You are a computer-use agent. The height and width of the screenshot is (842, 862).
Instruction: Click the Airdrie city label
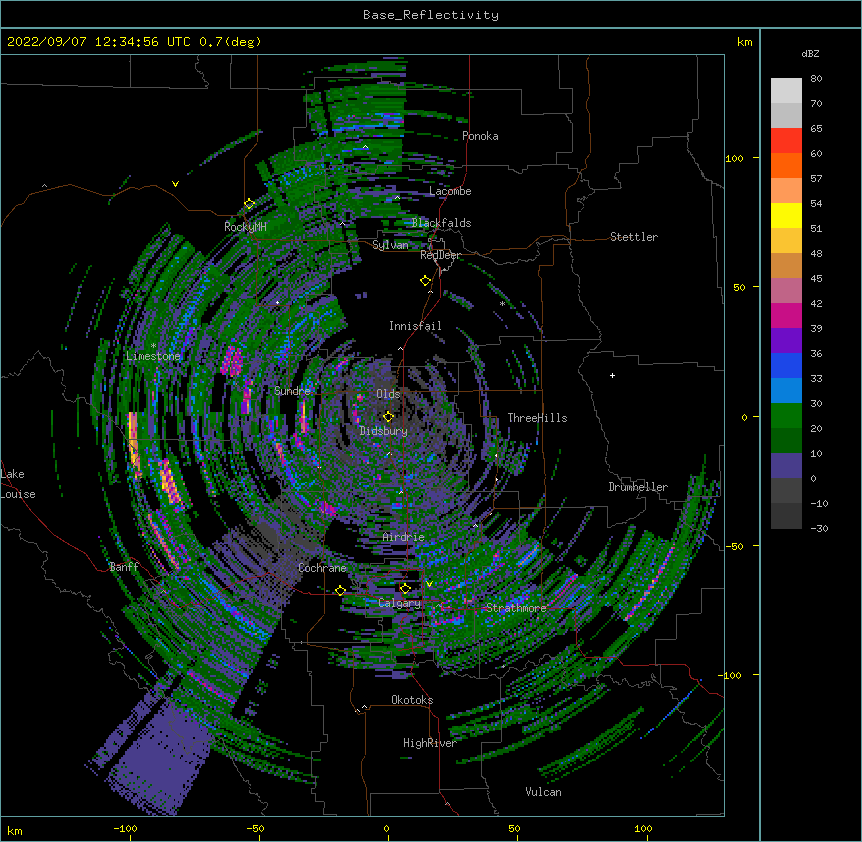coord(404,537)
